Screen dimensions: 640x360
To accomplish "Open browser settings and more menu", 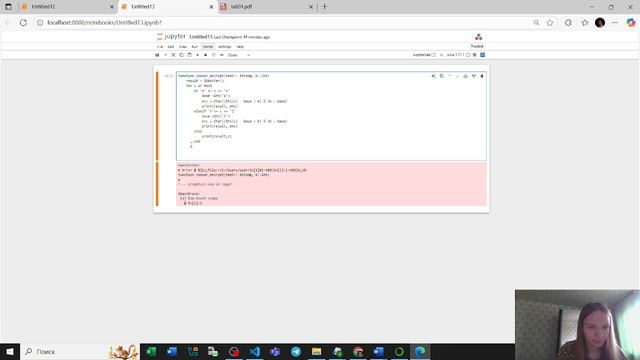I will (x=615, y=22).
